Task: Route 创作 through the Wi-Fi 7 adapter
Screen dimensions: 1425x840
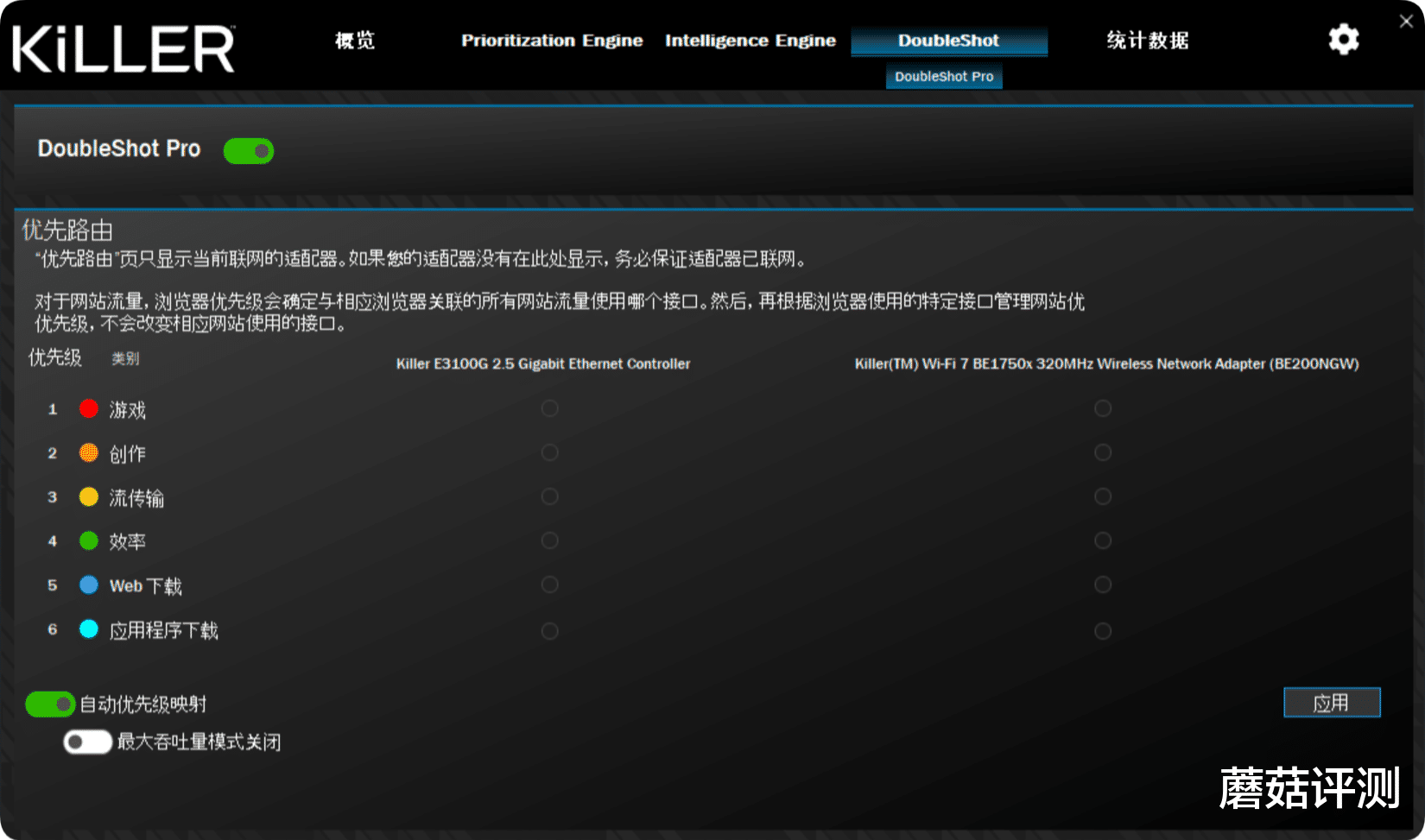Action: tap(1103, 452)
